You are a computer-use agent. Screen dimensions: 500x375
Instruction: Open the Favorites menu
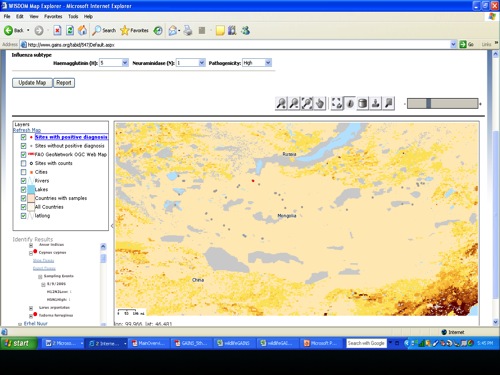pyautogui.click(x=53, y=16)
